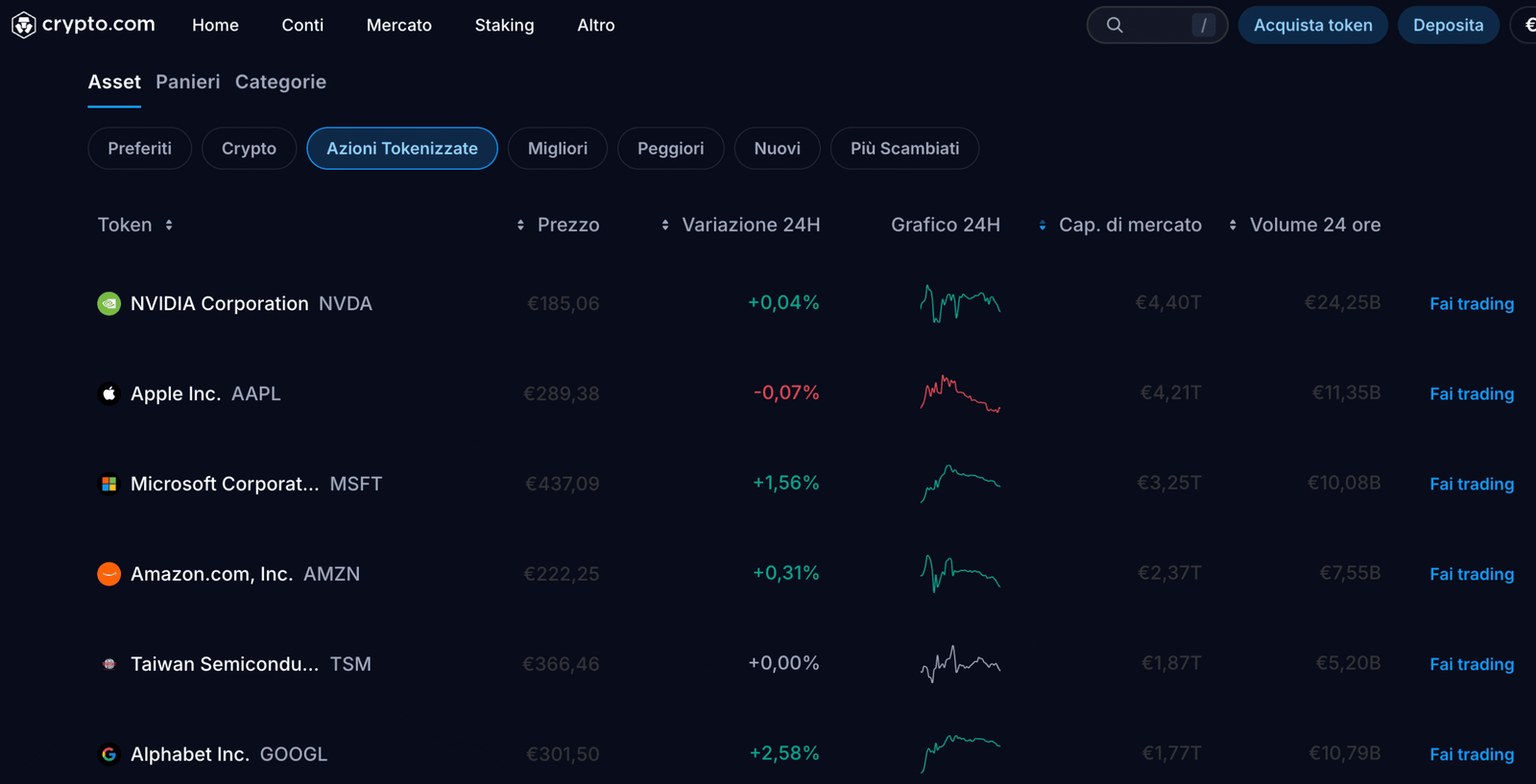This screenshot has width=1536, height=784.
Task: Click the Taiwan Semiconductor logo icon
Action: coord(109,664)
